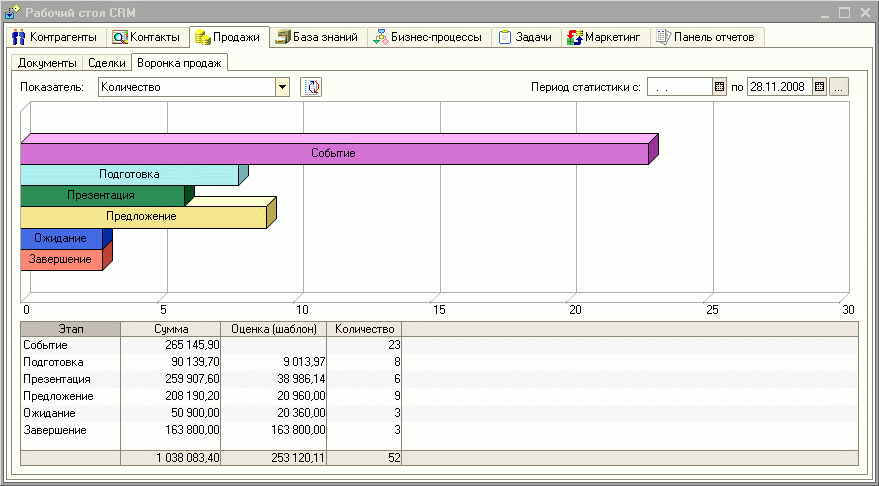Switch to the Документы subtab
The height and width of the screenshot is (486, 879).
47,63
